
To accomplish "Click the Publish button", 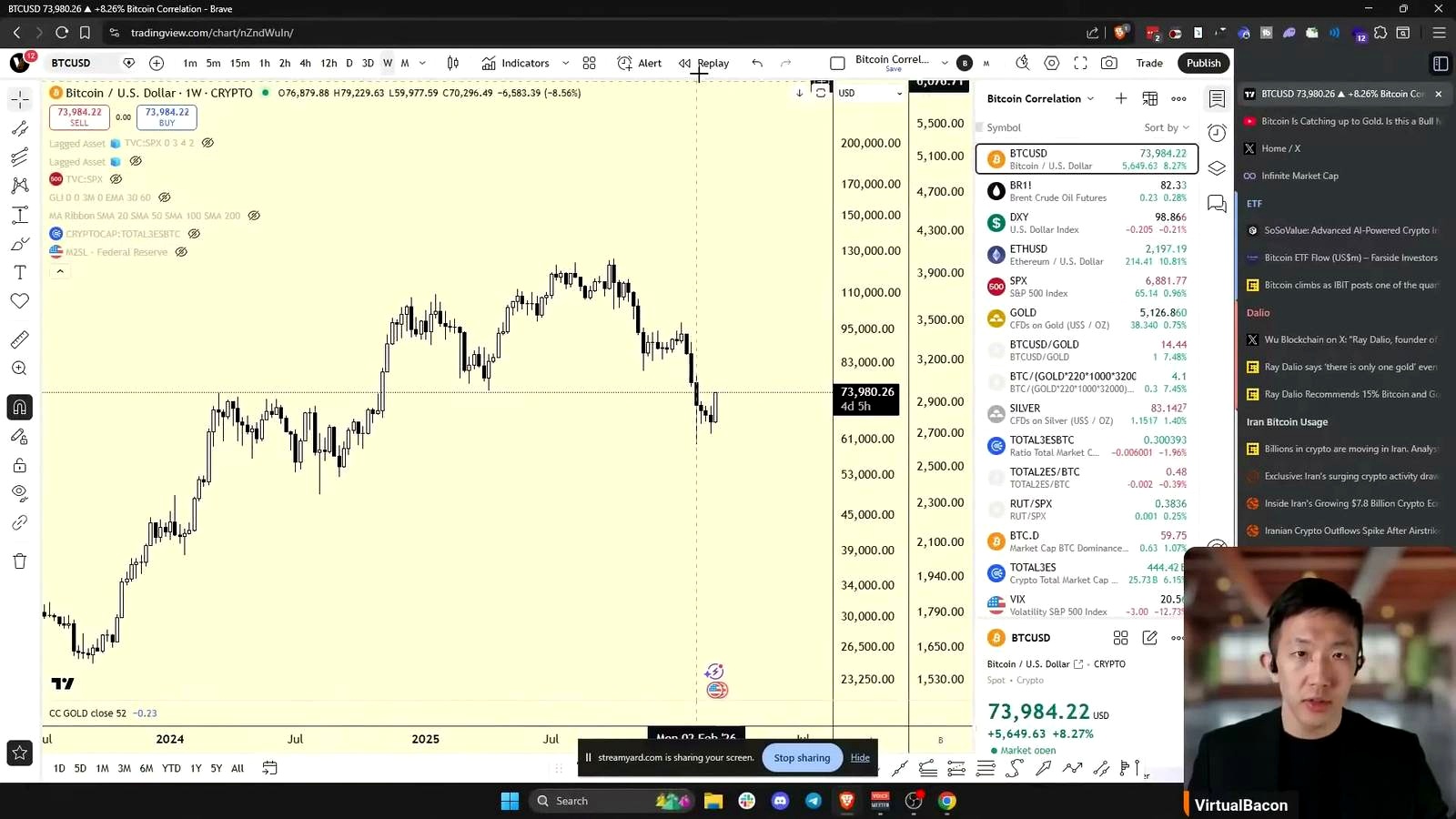I will (x=1203, y=63).
